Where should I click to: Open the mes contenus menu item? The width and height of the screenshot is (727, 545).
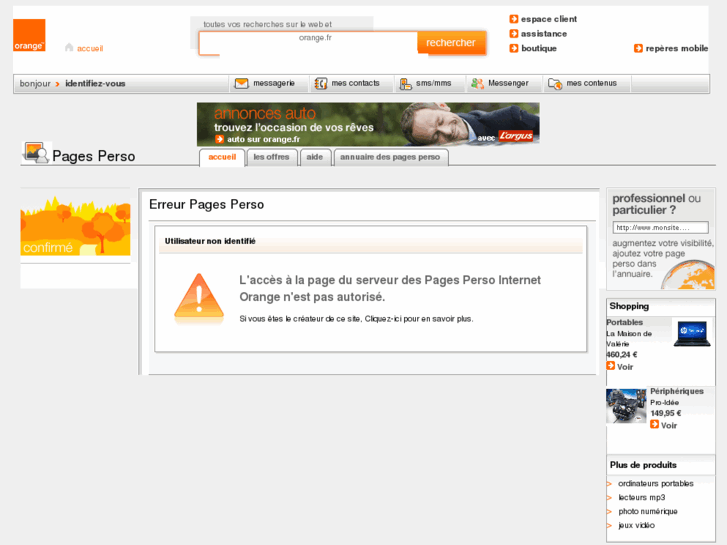pyautogui.click(x=592, y=83)
